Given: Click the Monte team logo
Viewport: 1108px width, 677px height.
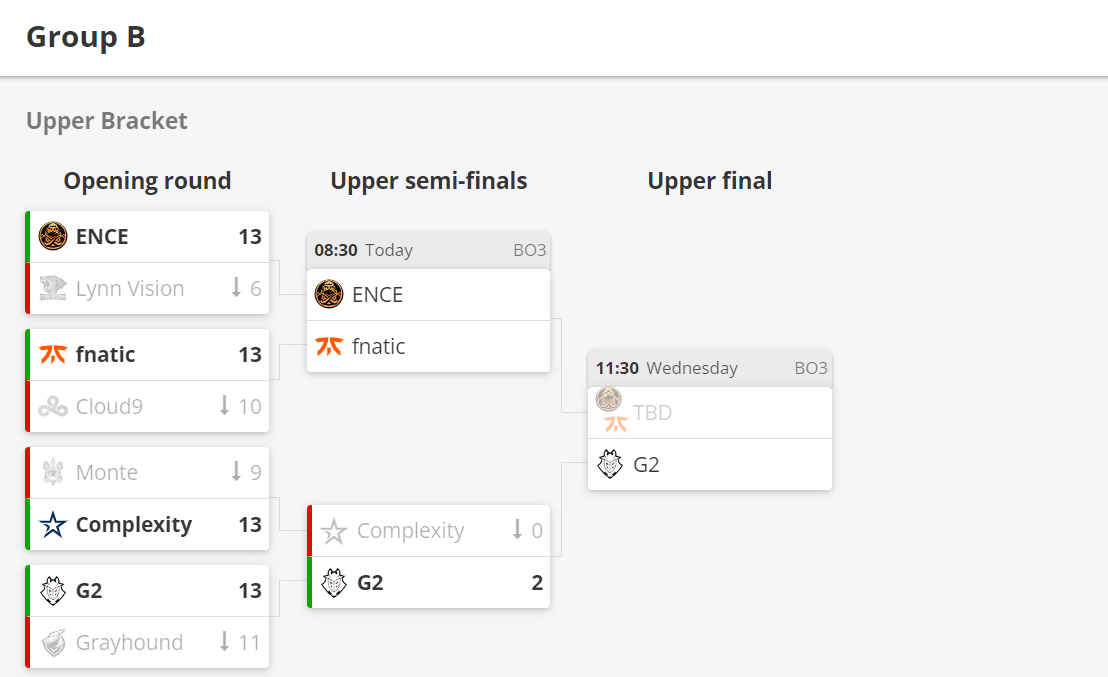Looking at the screenshot, I should [53, 472].
